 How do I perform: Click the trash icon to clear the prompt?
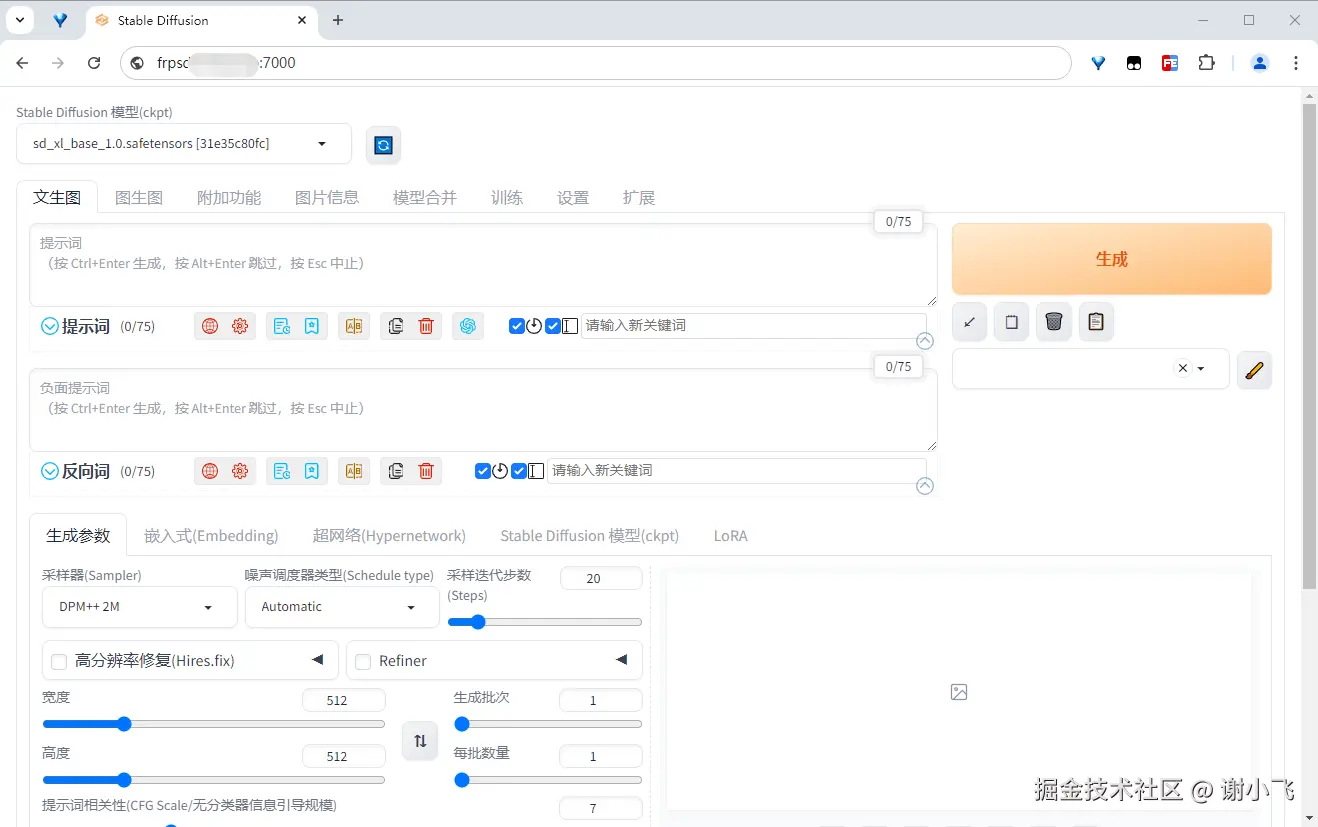pos(426,325)
